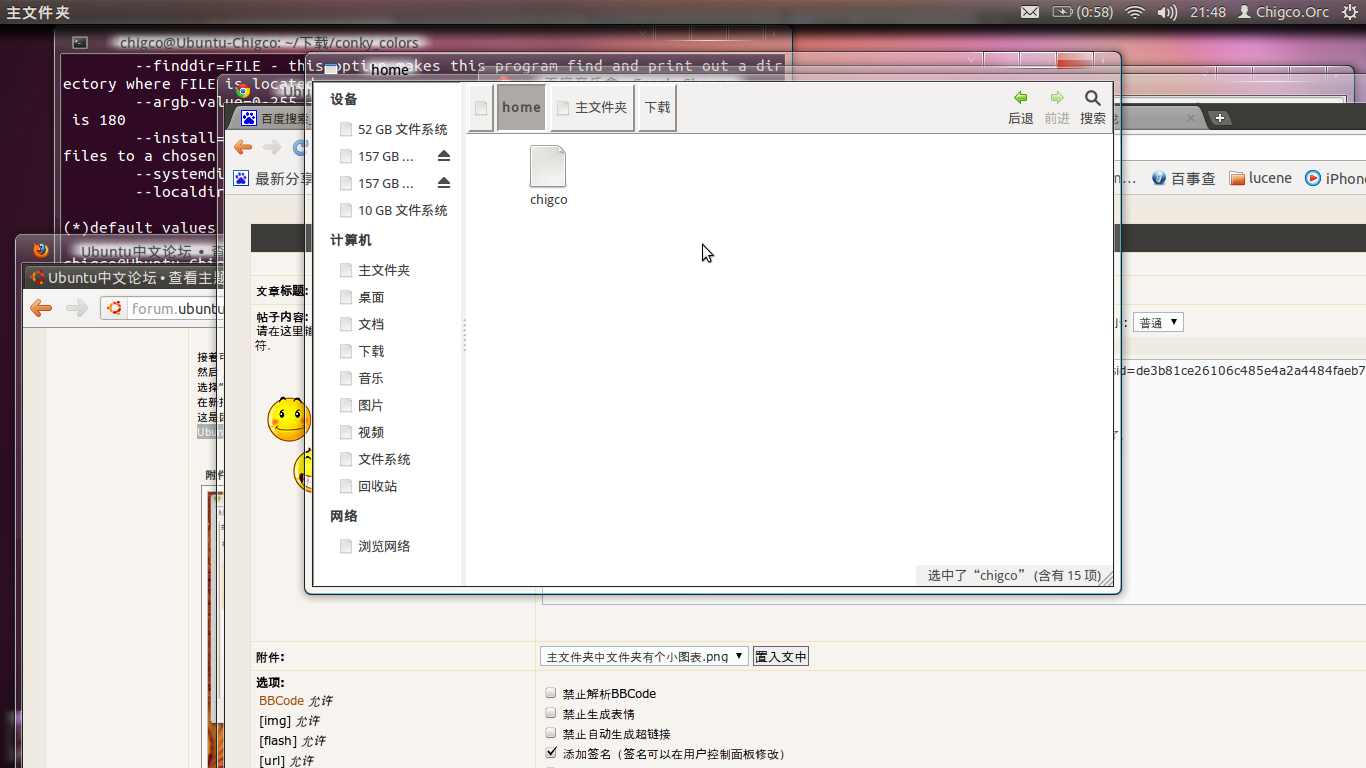Viewport: 1366px width, 768px height.
Task: Open the sound volume indicator
Action: pos(1167,12)
